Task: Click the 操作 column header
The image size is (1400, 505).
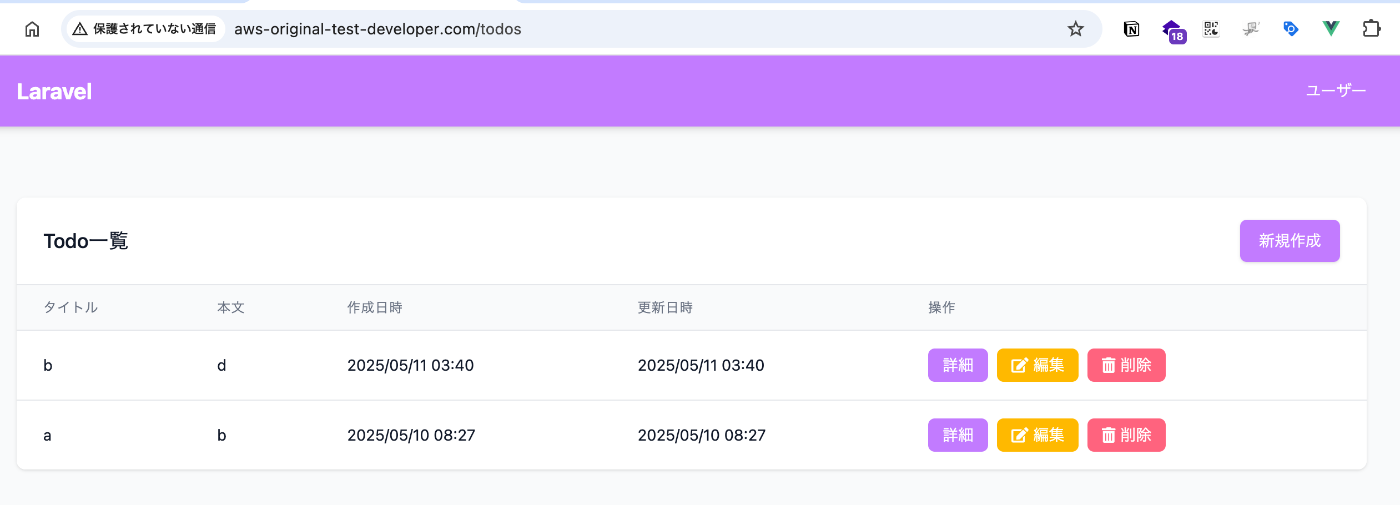Action: click(x=942, y=307)
